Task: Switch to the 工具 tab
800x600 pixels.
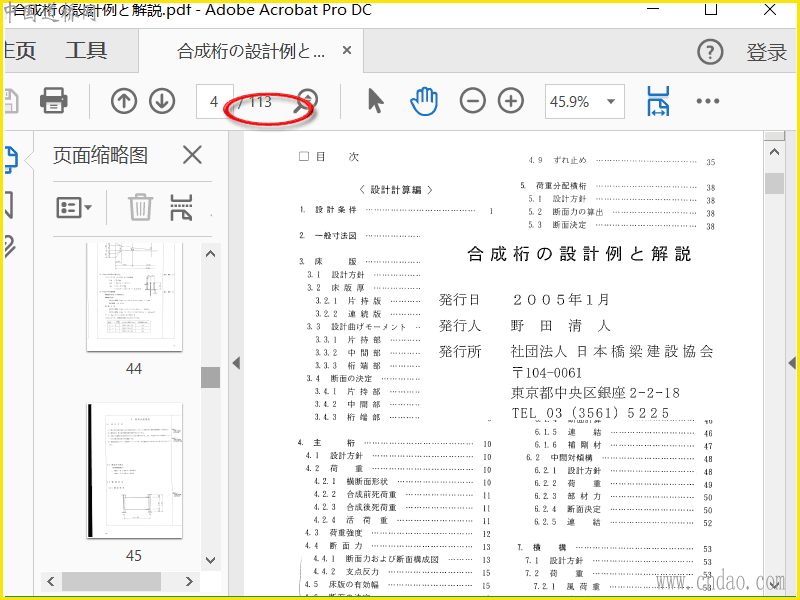Action: pyautogui.click(x=86, y=51)
